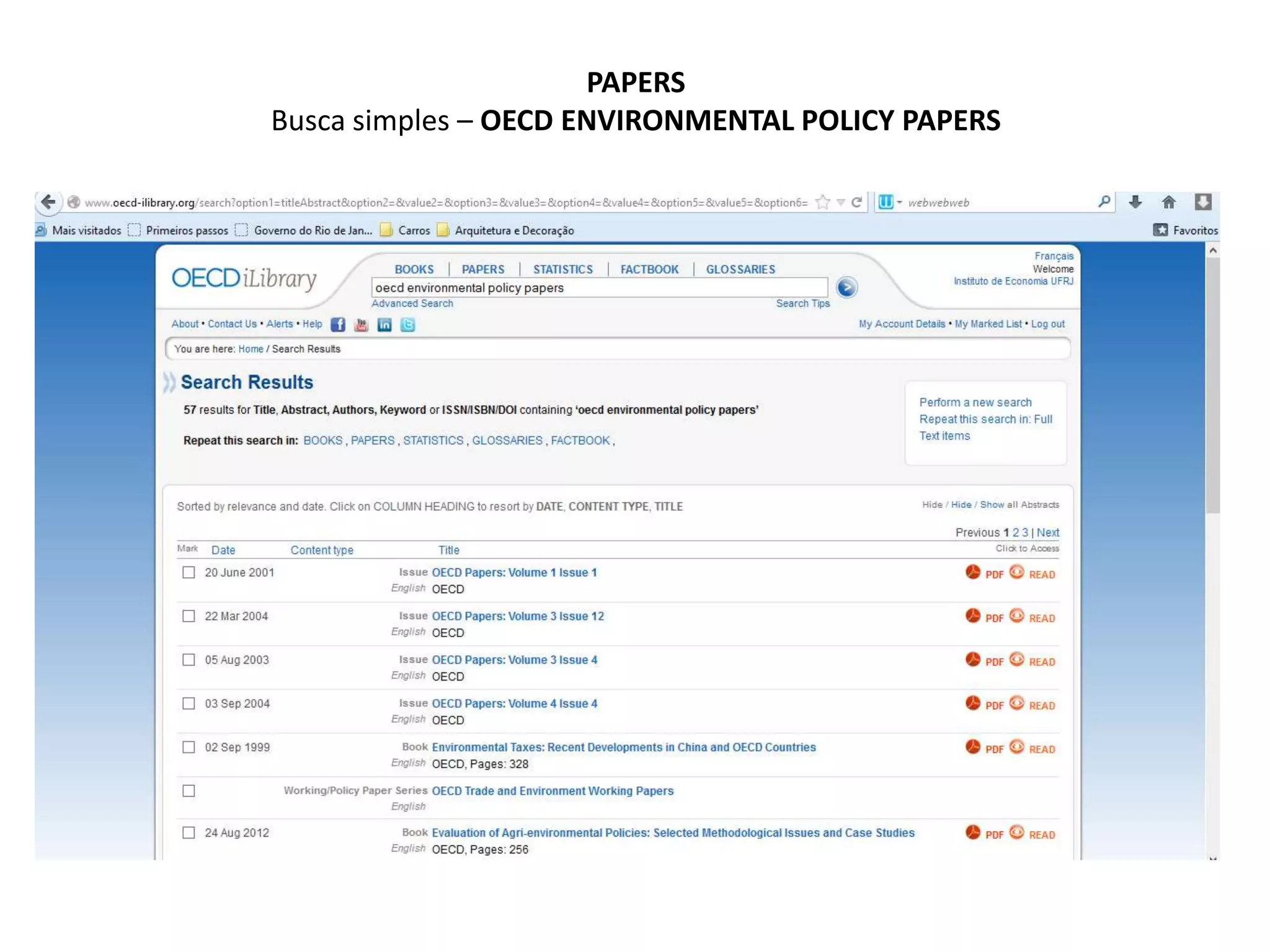Open My Marked List
Viewport: 1270px width, 952px height.
pos(988,324)
